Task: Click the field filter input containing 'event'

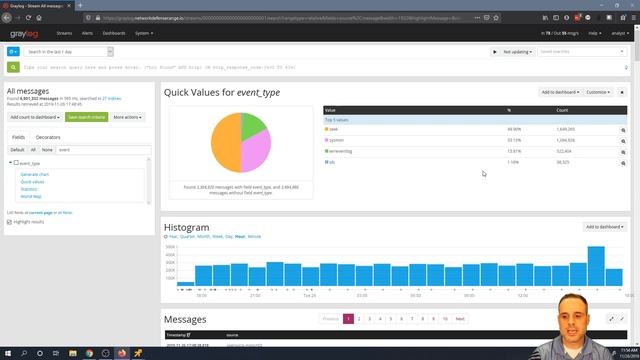Action: 103,150
